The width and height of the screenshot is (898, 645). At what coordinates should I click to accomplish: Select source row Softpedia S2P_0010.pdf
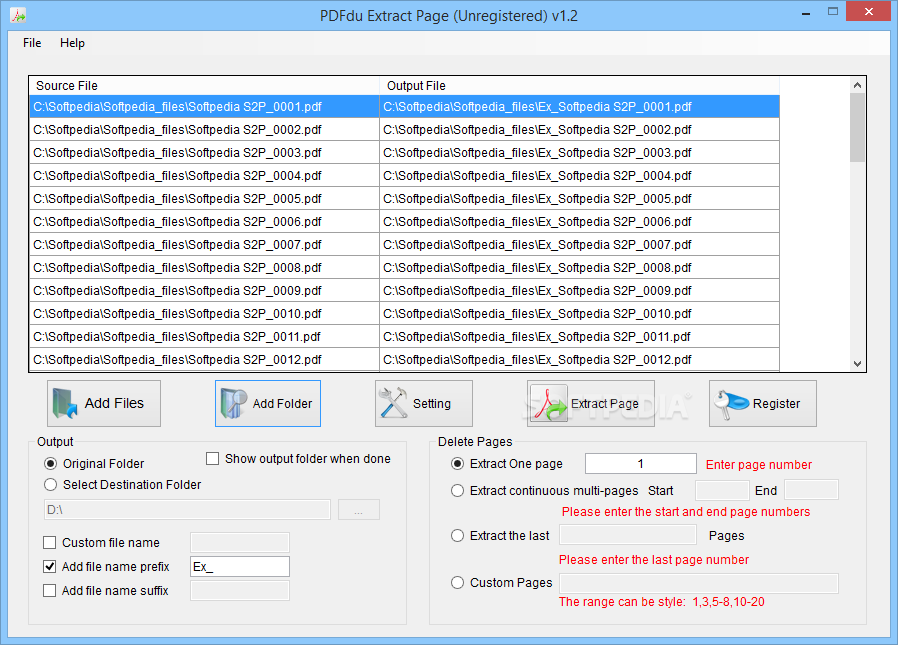tap(204, 313)
